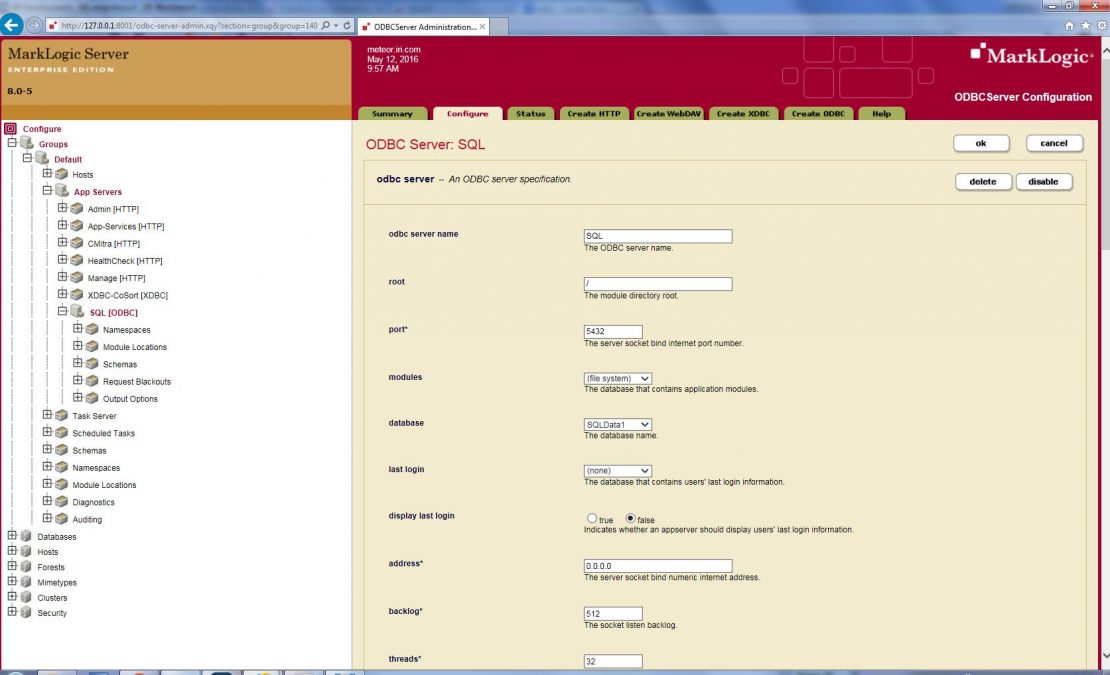Viewport: 1110px width, 675px height.
Task: Click the ok button
Action: [981, 143]
